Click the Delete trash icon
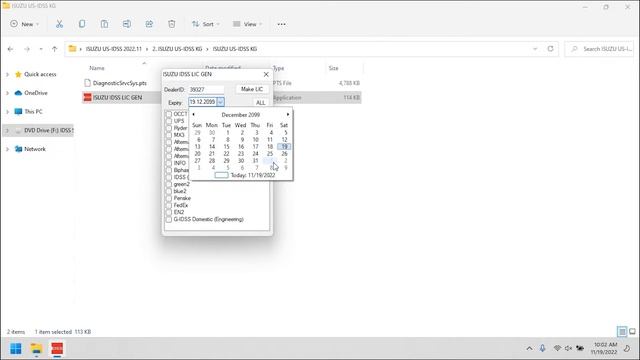 [172, 24]
